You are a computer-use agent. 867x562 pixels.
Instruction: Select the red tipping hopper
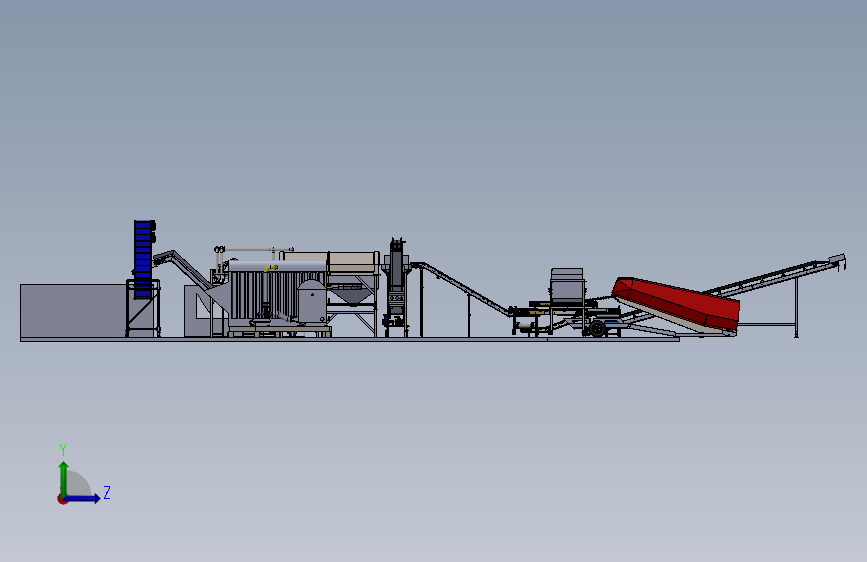click(x=676, y=304)
